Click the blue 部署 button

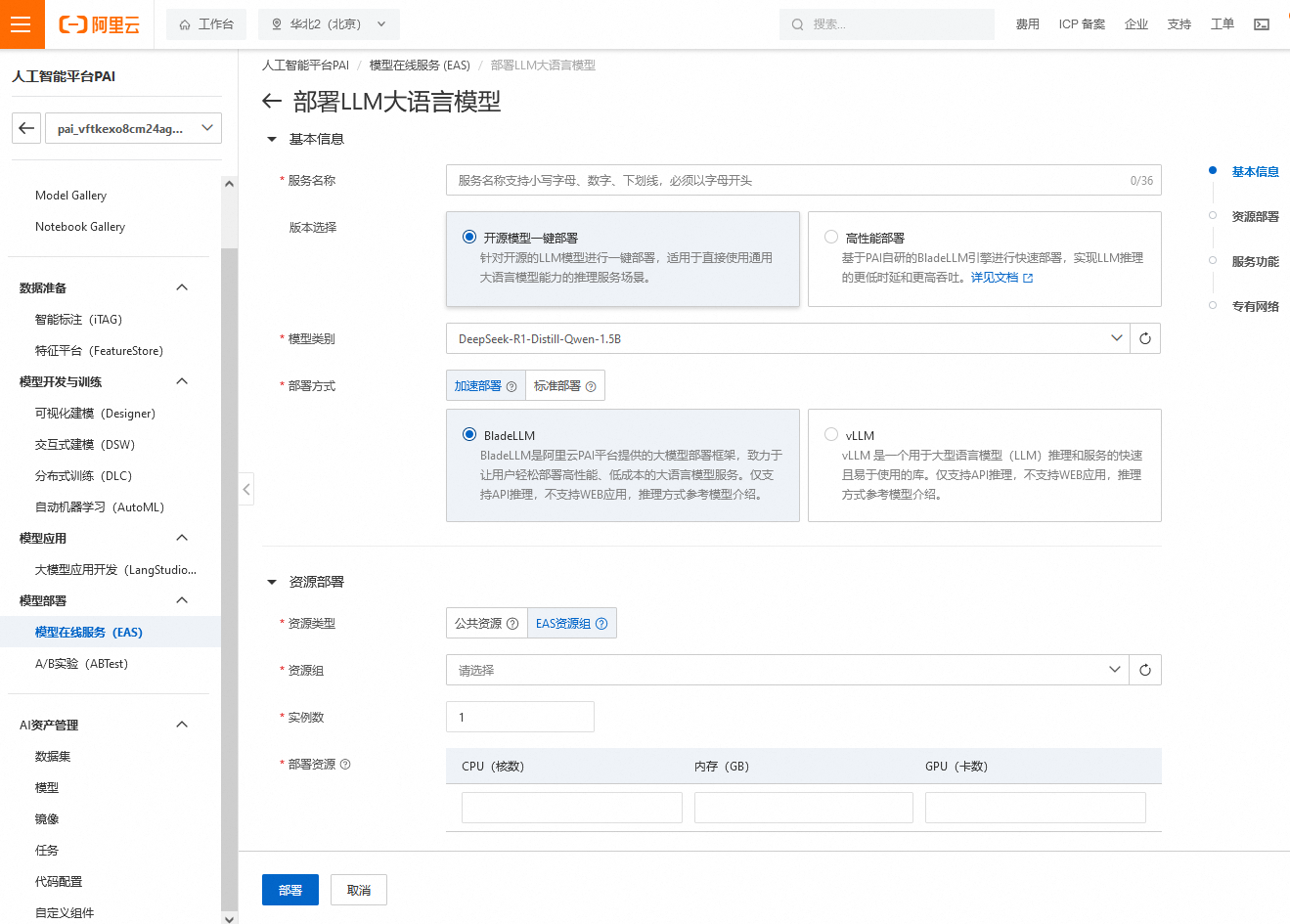coord(290,890)
